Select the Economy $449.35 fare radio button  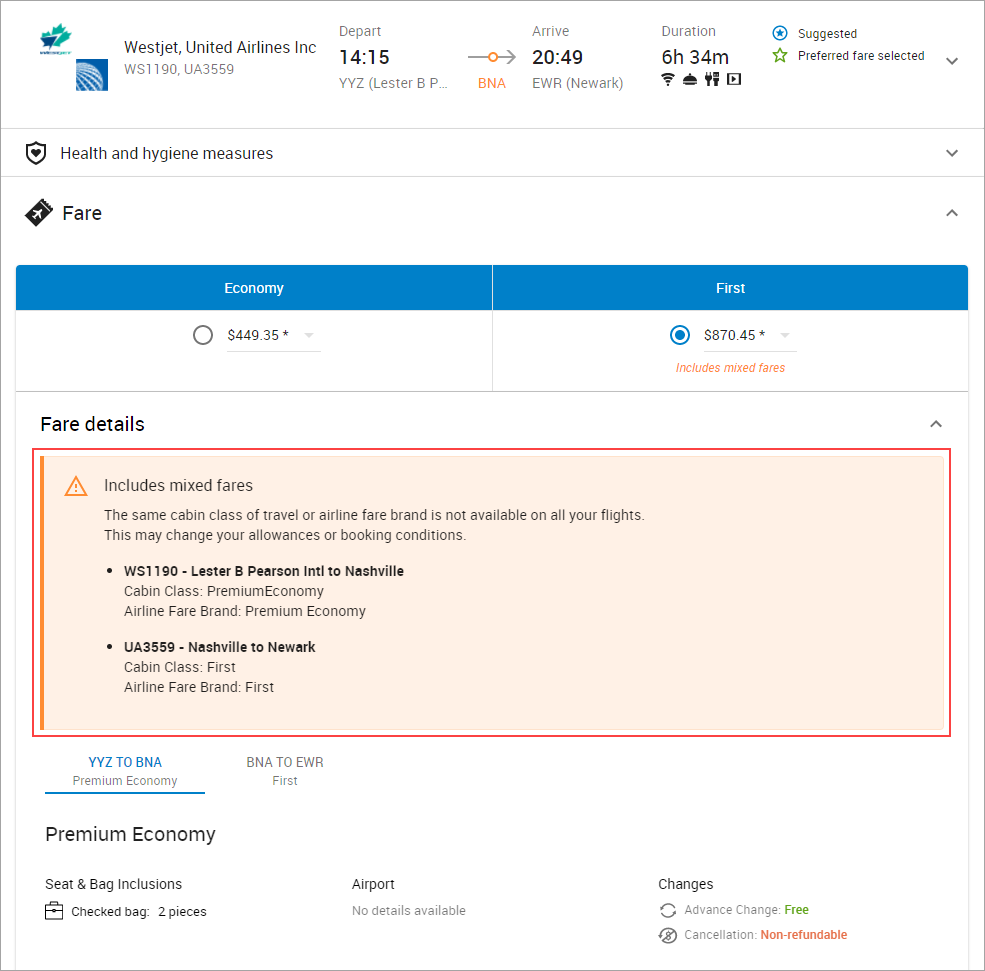pos(203,335)
